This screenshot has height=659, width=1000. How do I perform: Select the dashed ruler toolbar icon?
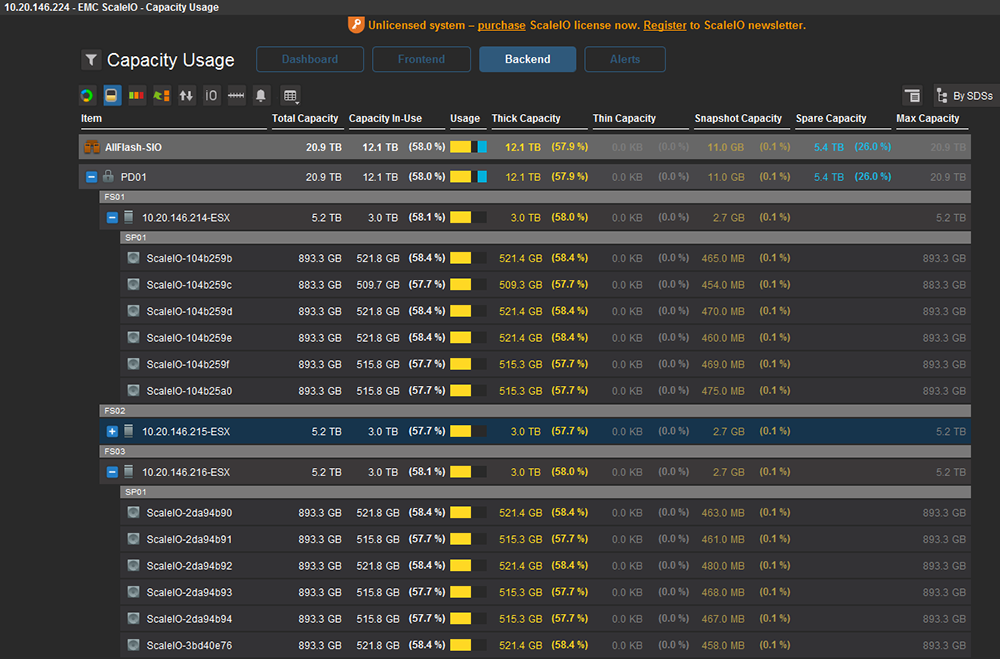pyautogui.click(x=236, y=96)
